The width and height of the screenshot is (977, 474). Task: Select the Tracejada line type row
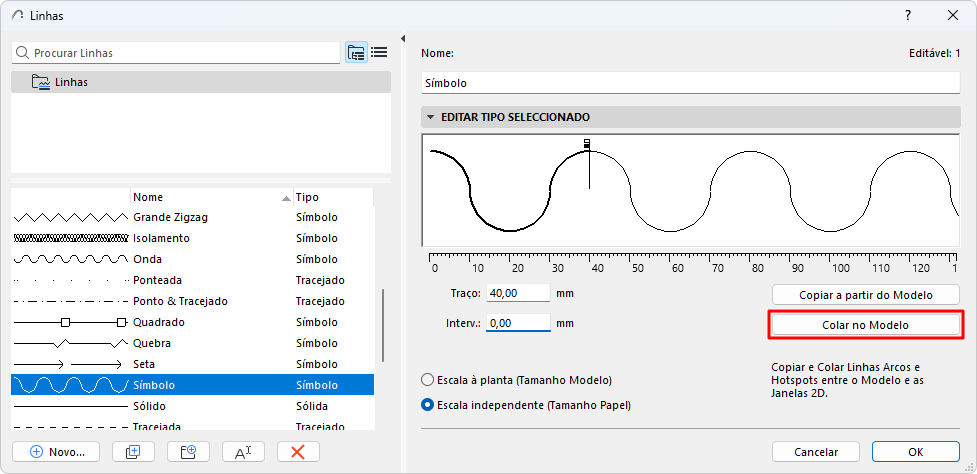[x=193, y=425]
